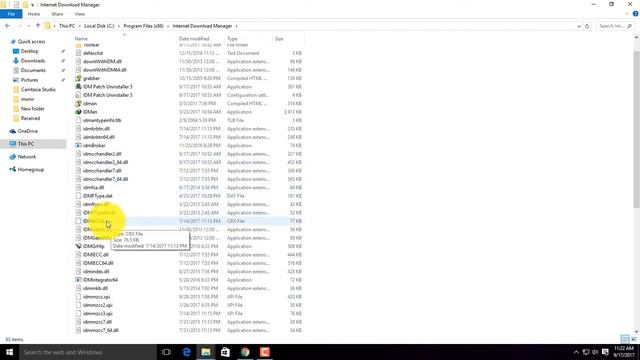Click Program Files (x86) in the address path

[143, 26]
